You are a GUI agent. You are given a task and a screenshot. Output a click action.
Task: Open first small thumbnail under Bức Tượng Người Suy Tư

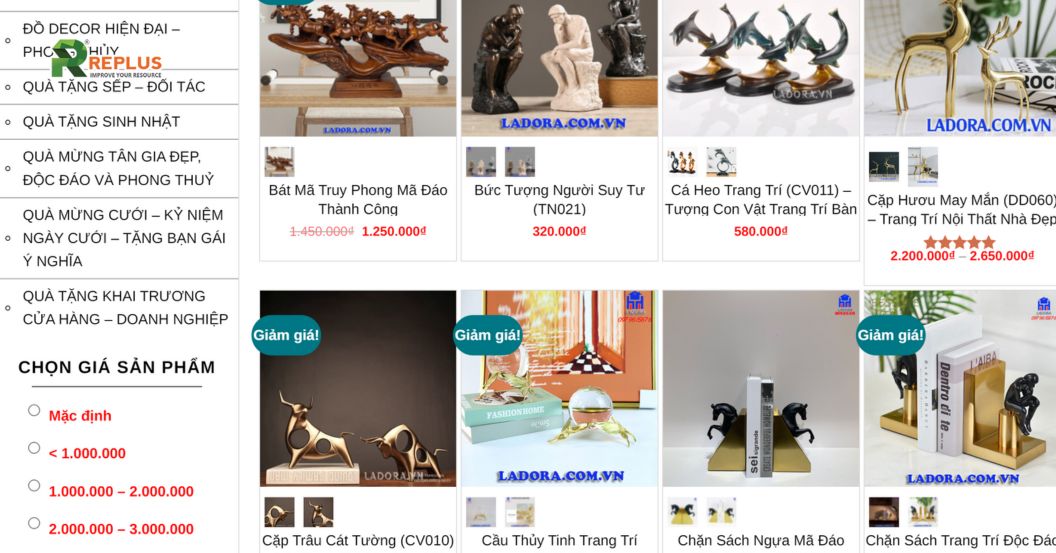pos(481,162)
